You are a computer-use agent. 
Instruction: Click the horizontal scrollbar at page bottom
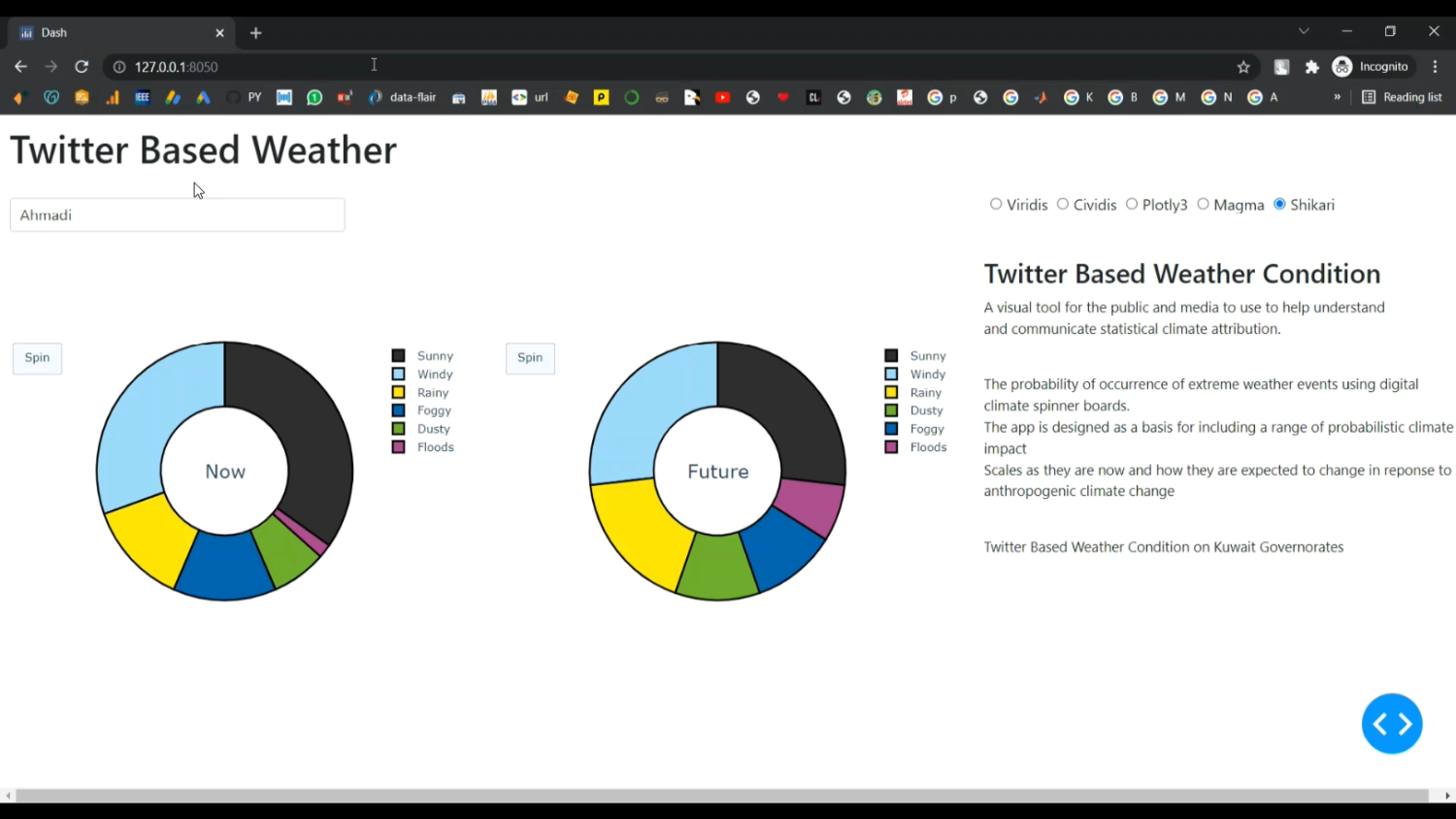coord(721,796)
